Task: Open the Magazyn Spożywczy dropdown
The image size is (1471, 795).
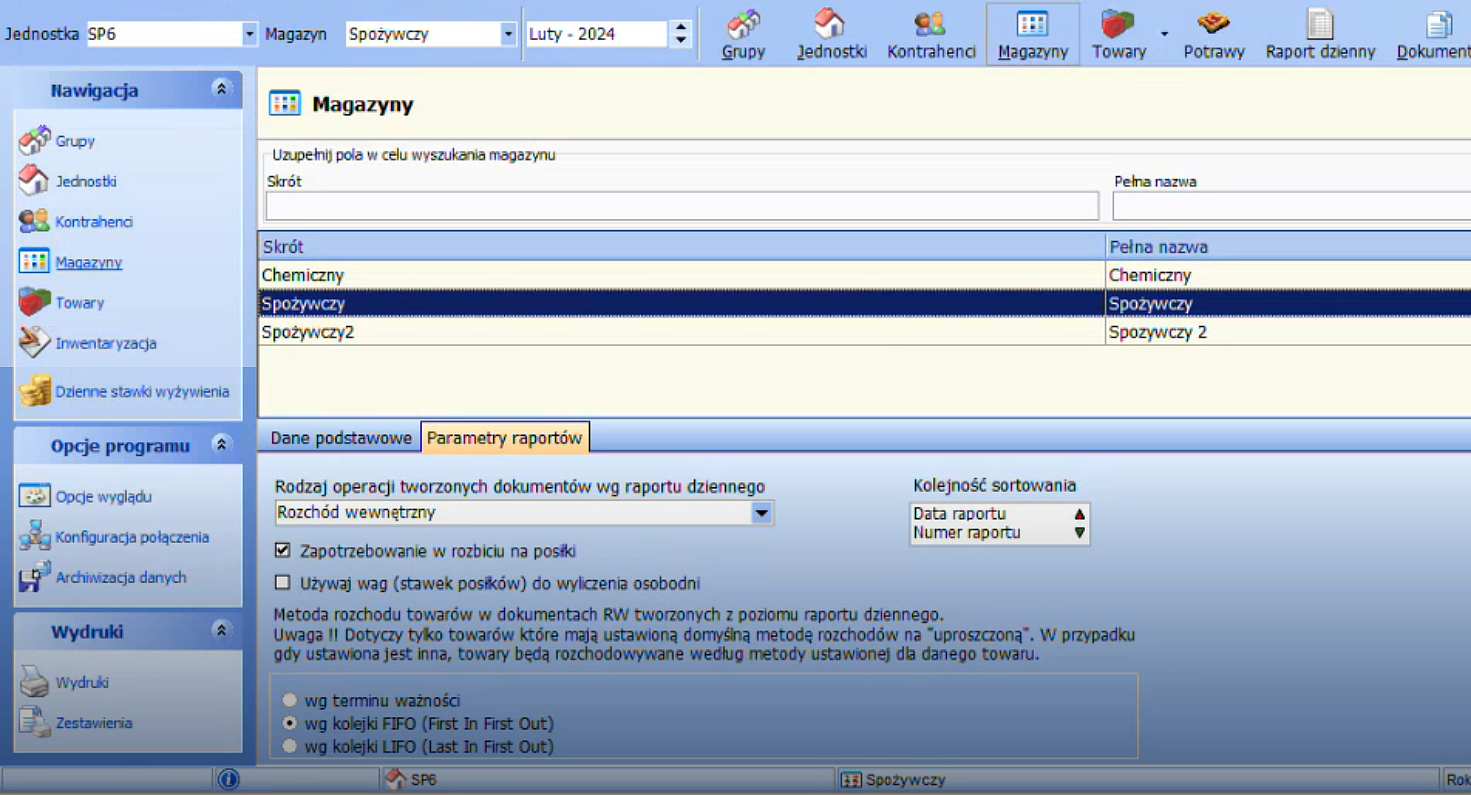Action: 507,34
